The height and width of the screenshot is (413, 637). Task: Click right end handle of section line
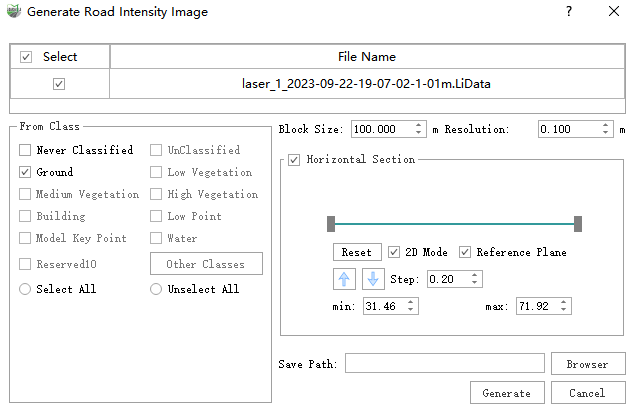[x=578, y=223]
